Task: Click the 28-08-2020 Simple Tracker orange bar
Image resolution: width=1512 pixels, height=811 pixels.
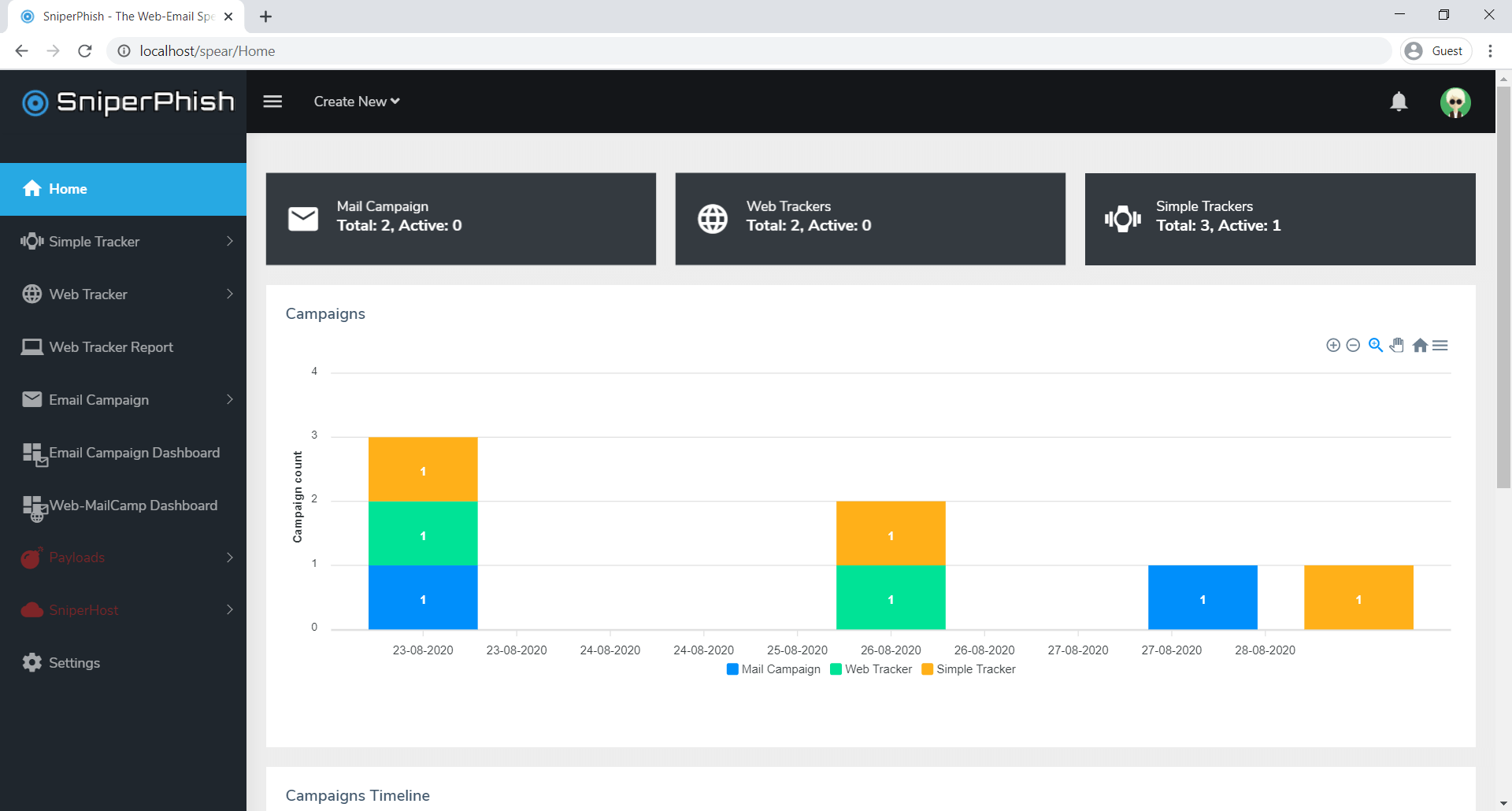Action: click(x=1358, y=597)
